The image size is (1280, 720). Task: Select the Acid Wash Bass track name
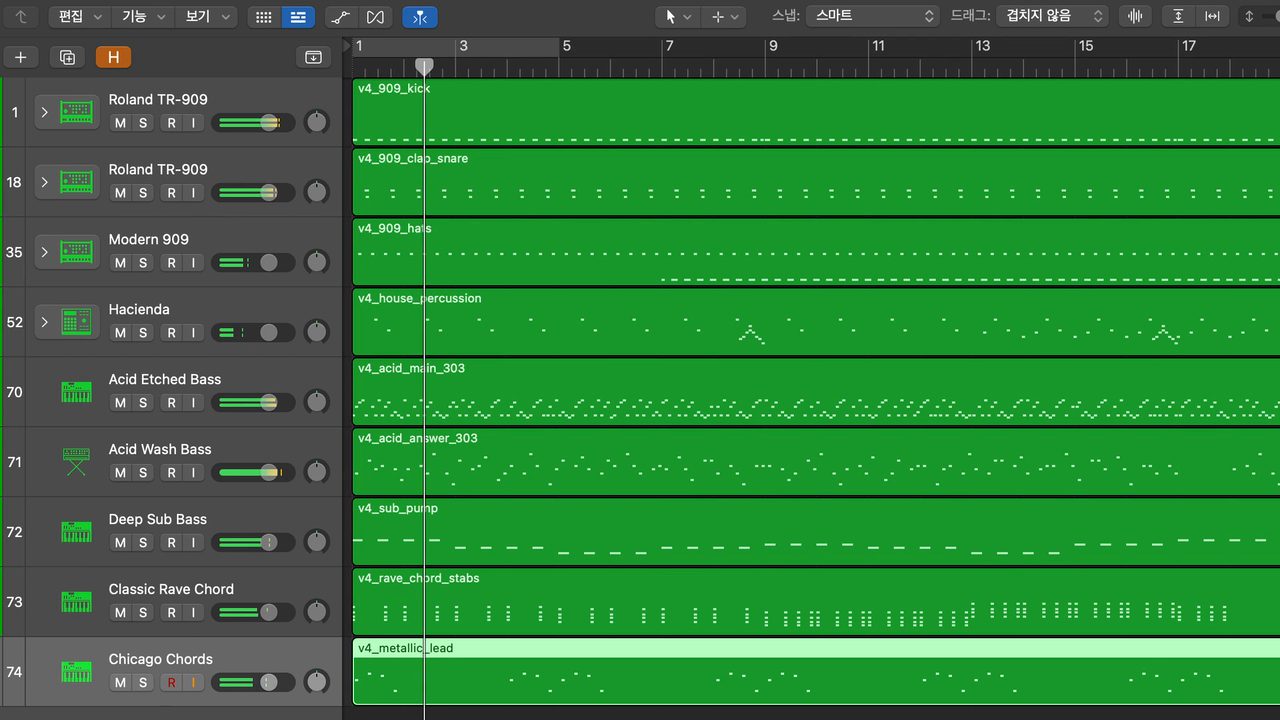click(x=160, y=449)
